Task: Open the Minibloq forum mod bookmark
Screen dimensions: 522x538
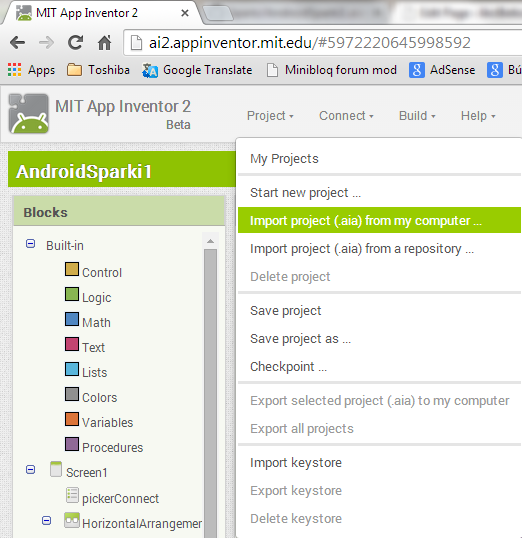Action: point(332,70)
